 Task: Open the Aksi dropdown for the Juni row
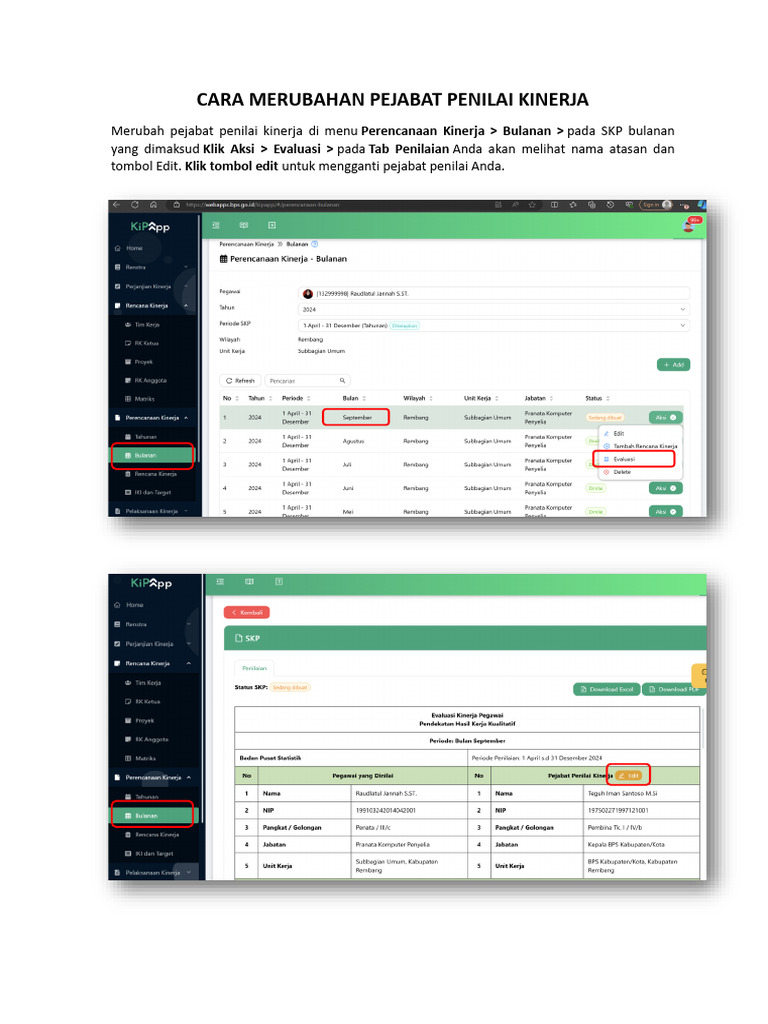click(665, 488)
